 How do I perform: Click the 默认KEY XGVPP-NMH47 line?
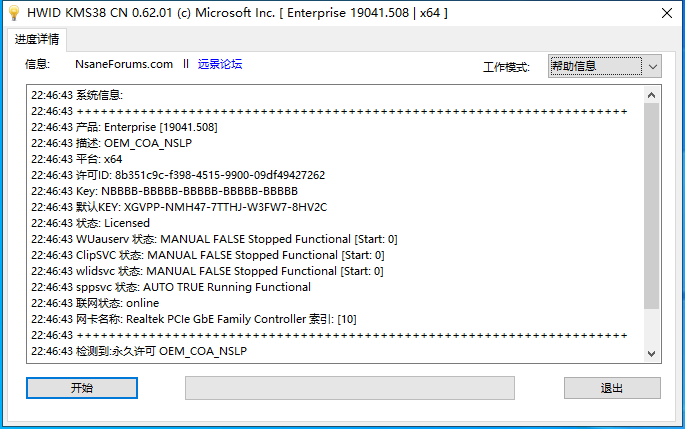pos(179,207)
